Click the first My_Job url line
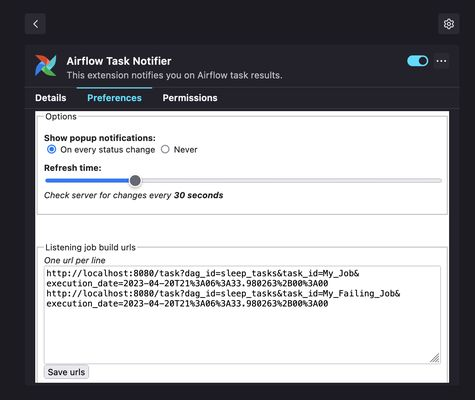 click(203, 278)
